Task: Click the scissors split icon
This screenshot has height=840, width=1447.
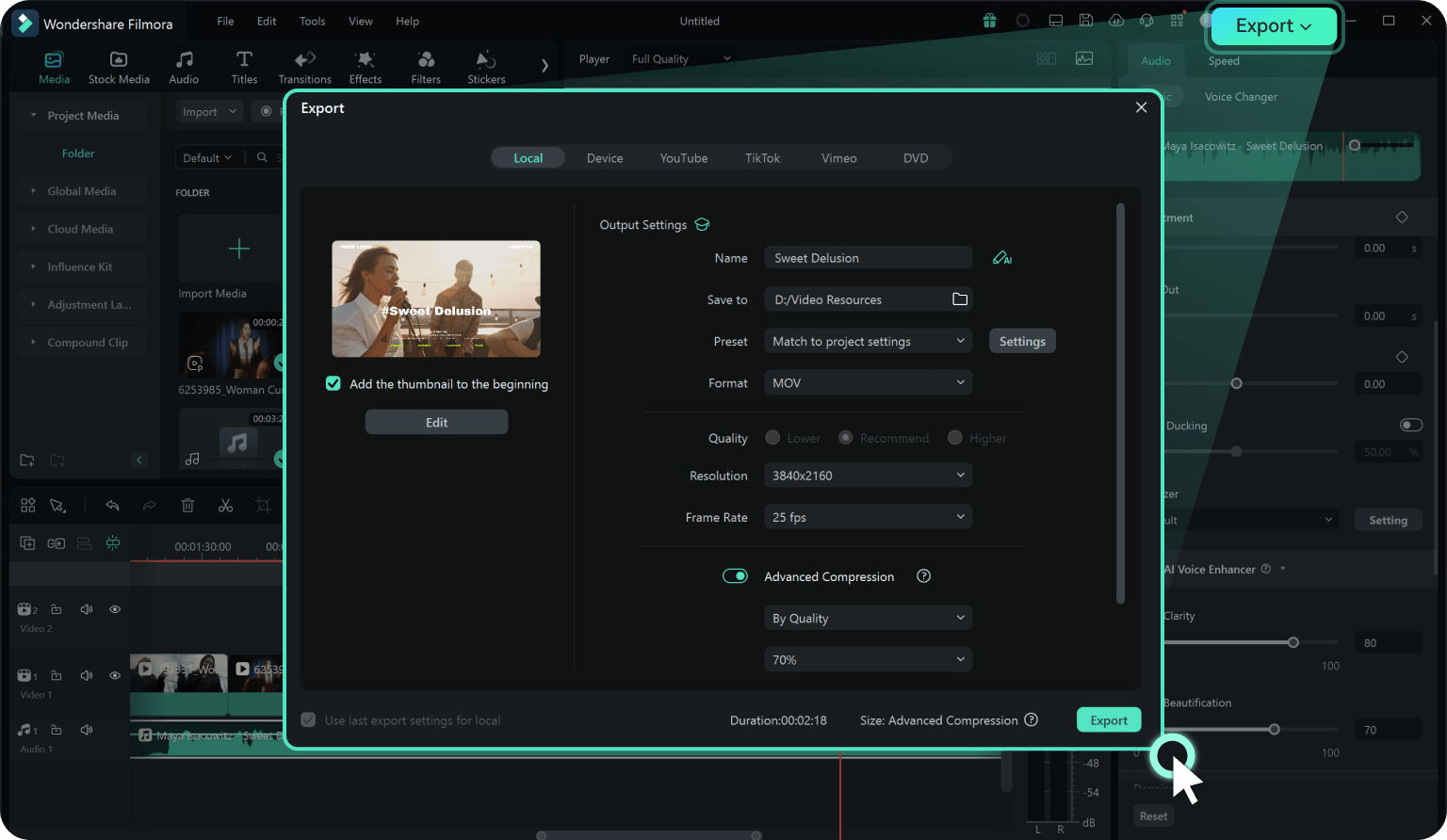Action: pyautogui.click(x=225, y=506)
